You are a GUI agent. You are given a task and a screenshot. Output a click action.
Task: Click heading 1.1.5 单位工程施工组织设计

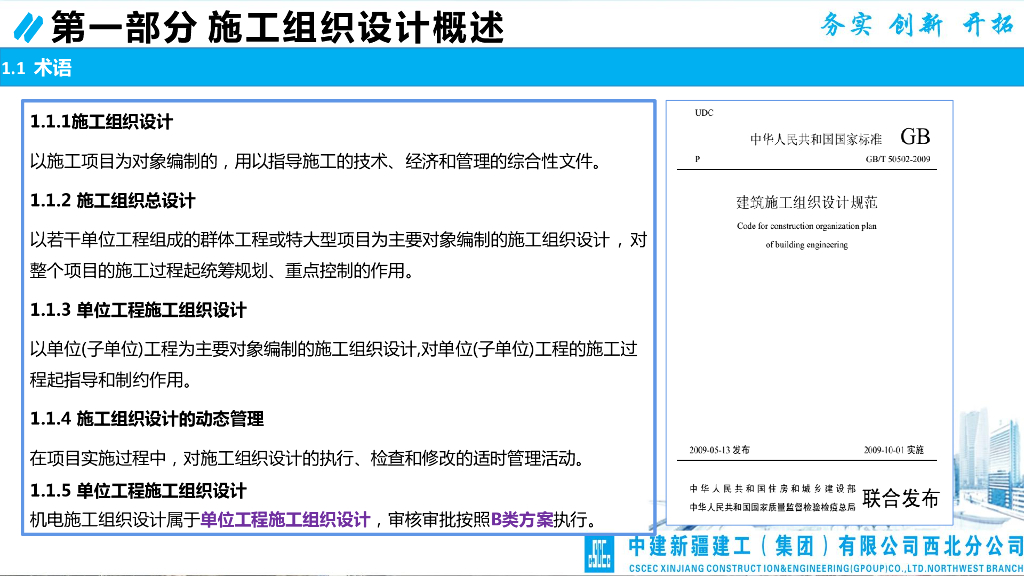138,491
